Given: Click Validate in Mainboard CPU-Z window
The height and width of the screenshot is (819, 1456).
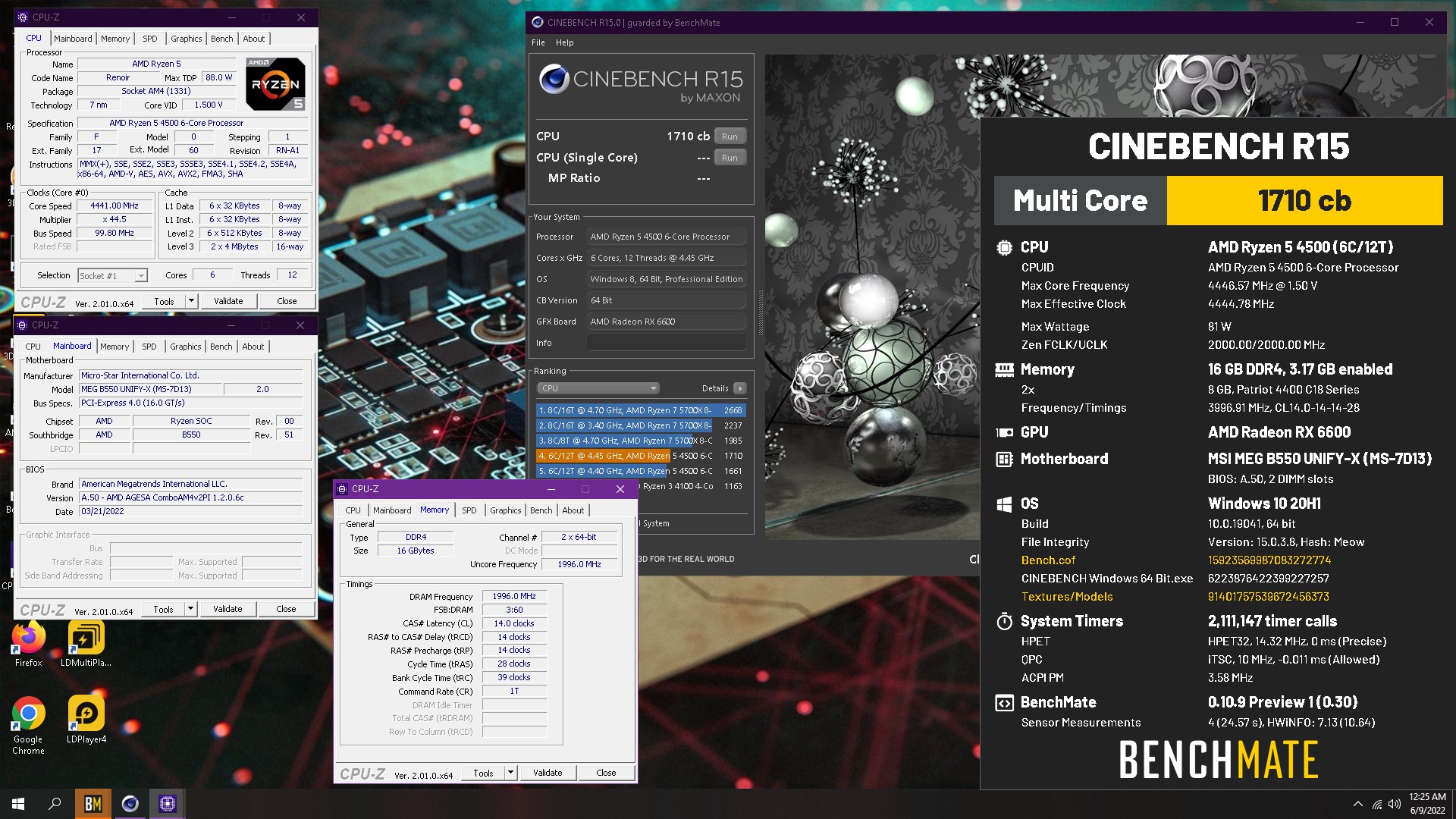Looking at the screenshot, I should [x=227, y=609].
